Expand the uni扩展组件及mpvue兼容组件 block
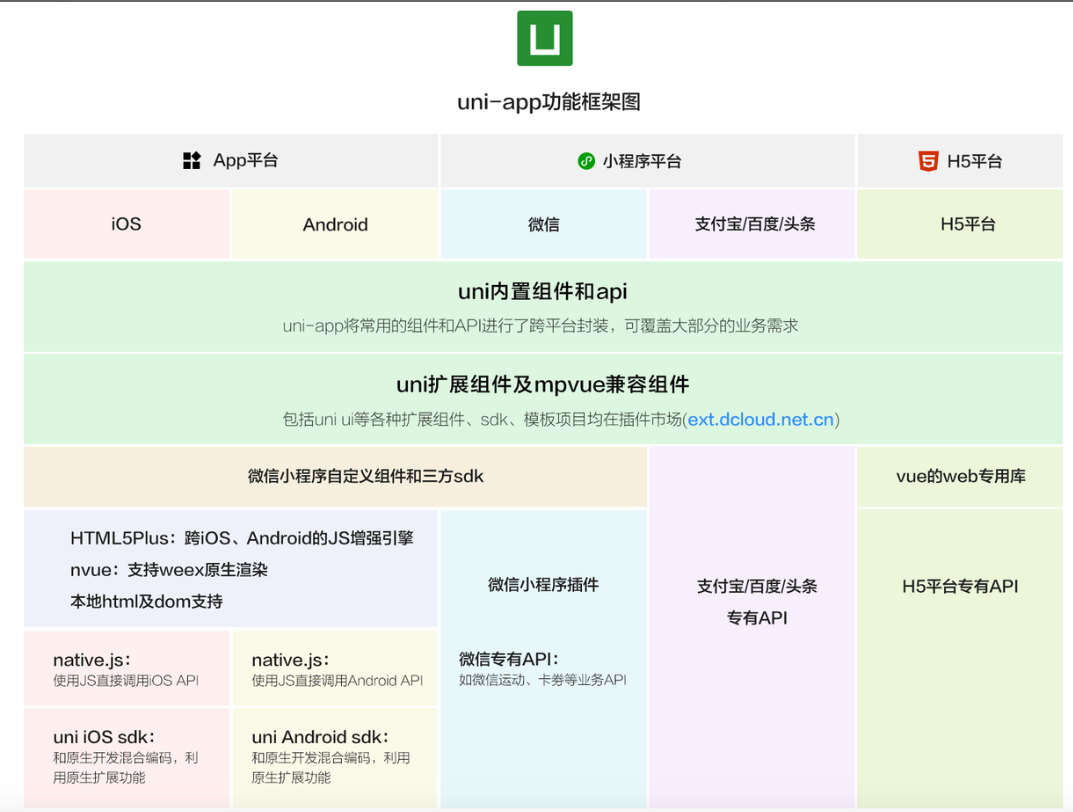 [x=543, y=397]
